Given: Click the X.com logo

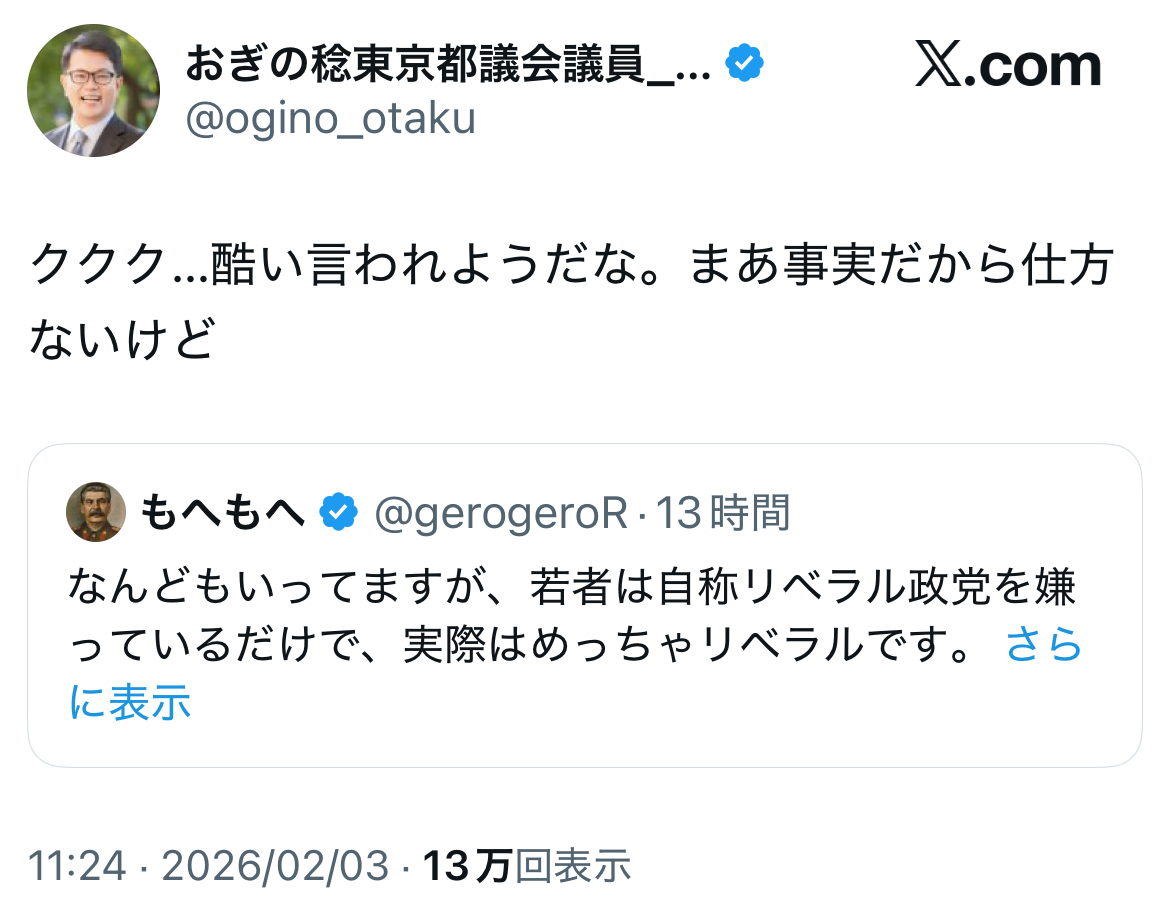Looking at the screenshot, I should tap(1008, 66).
